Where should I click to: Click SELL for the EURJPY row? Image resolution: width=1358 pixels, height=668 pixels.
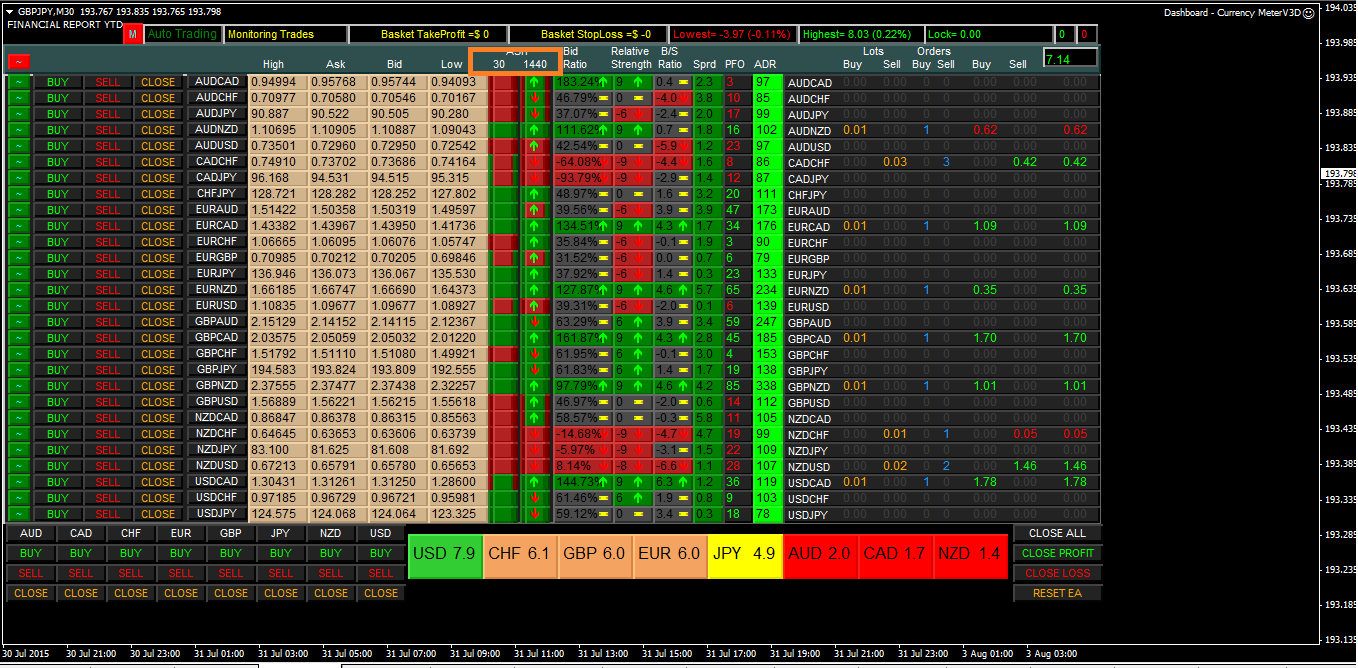tap(108, 274)
